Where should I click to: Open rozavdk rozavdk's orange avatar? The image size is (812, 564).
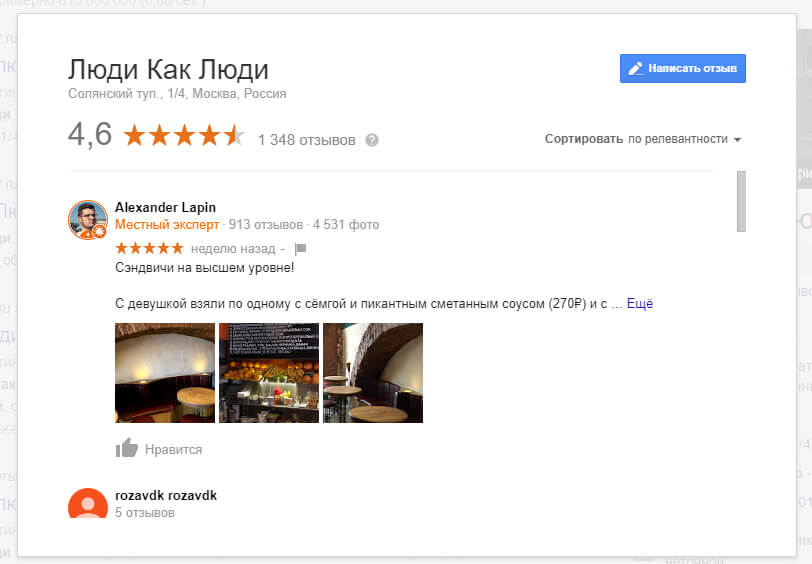[x=88, y=503]
